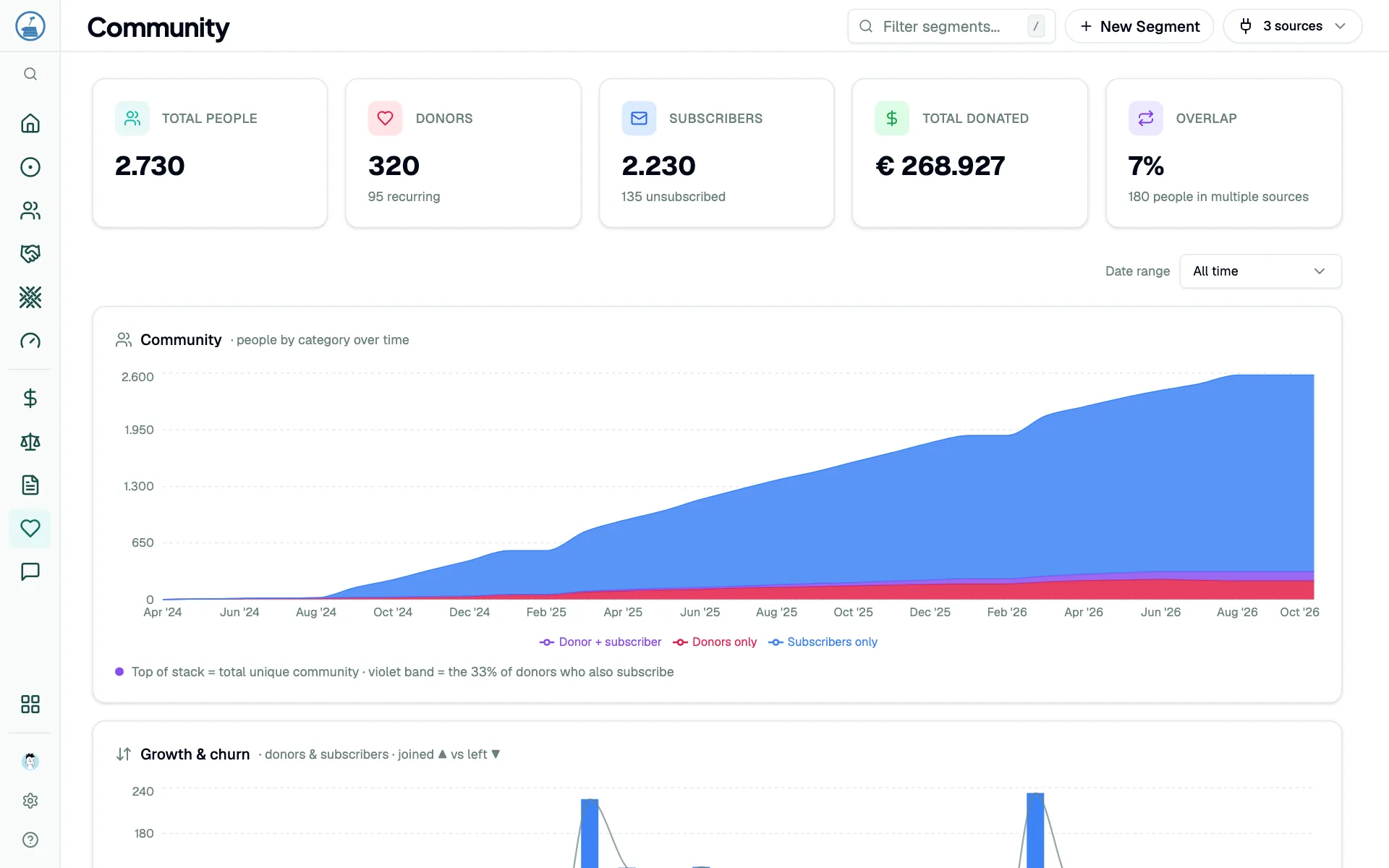Select the heart Community sidebar icon

[30, 529]
